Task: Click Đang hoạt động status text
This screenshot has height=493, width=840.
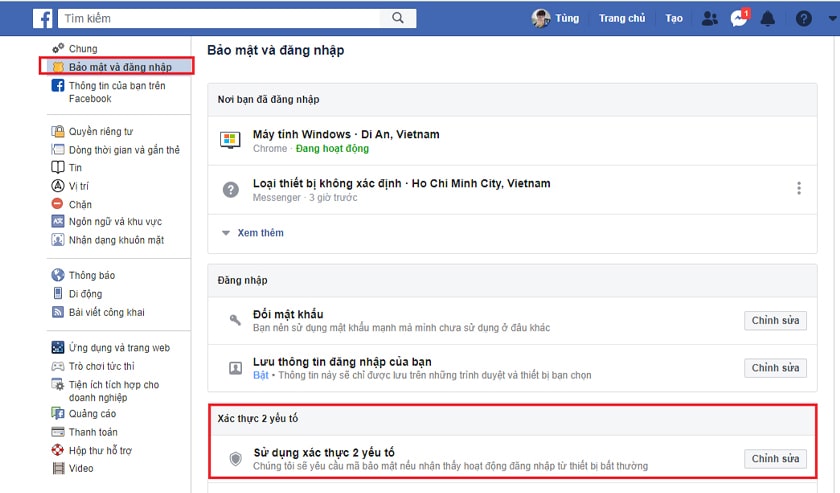Action: tap(332, 148)
